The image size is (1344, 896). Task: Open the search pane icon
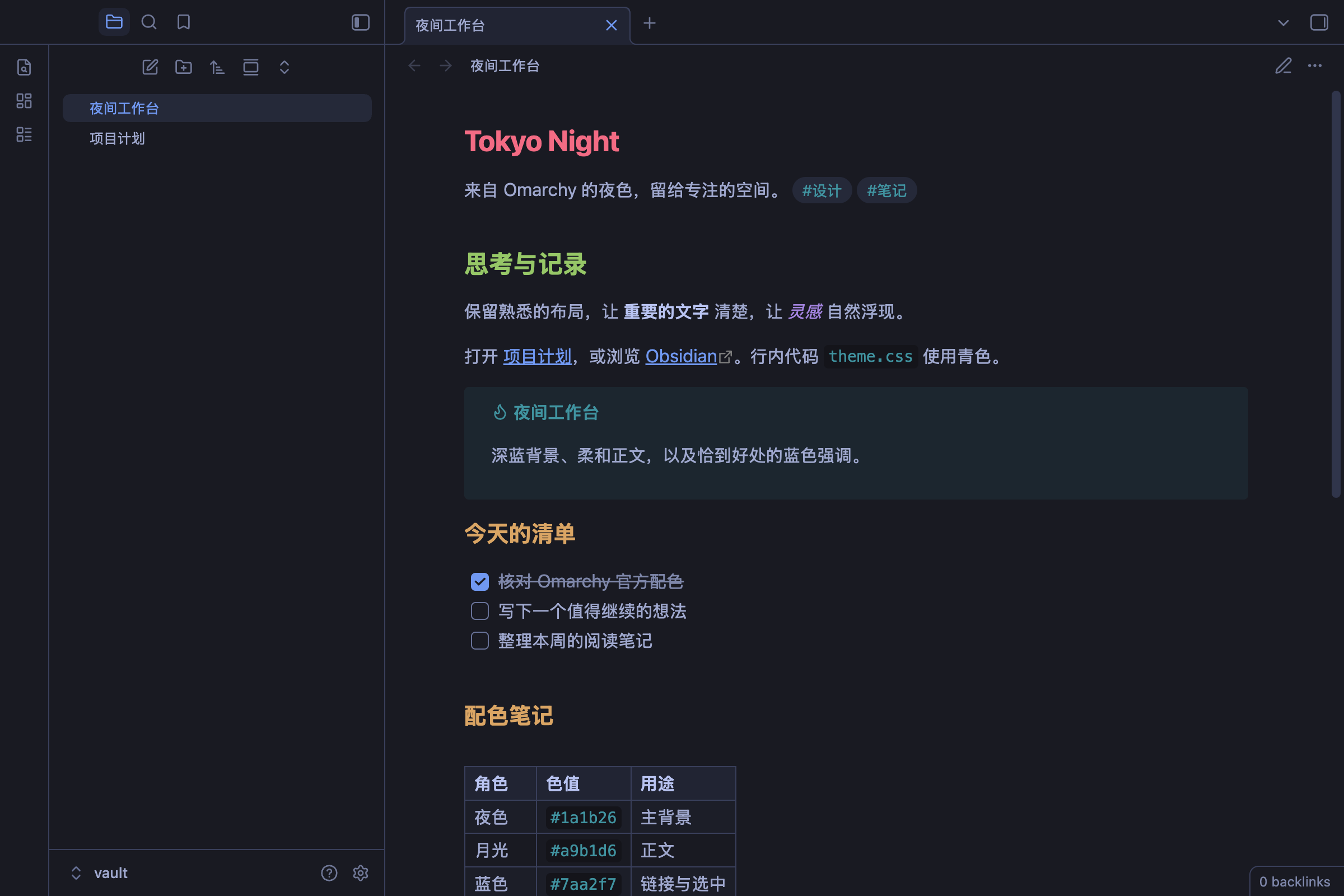click(148, 22)
